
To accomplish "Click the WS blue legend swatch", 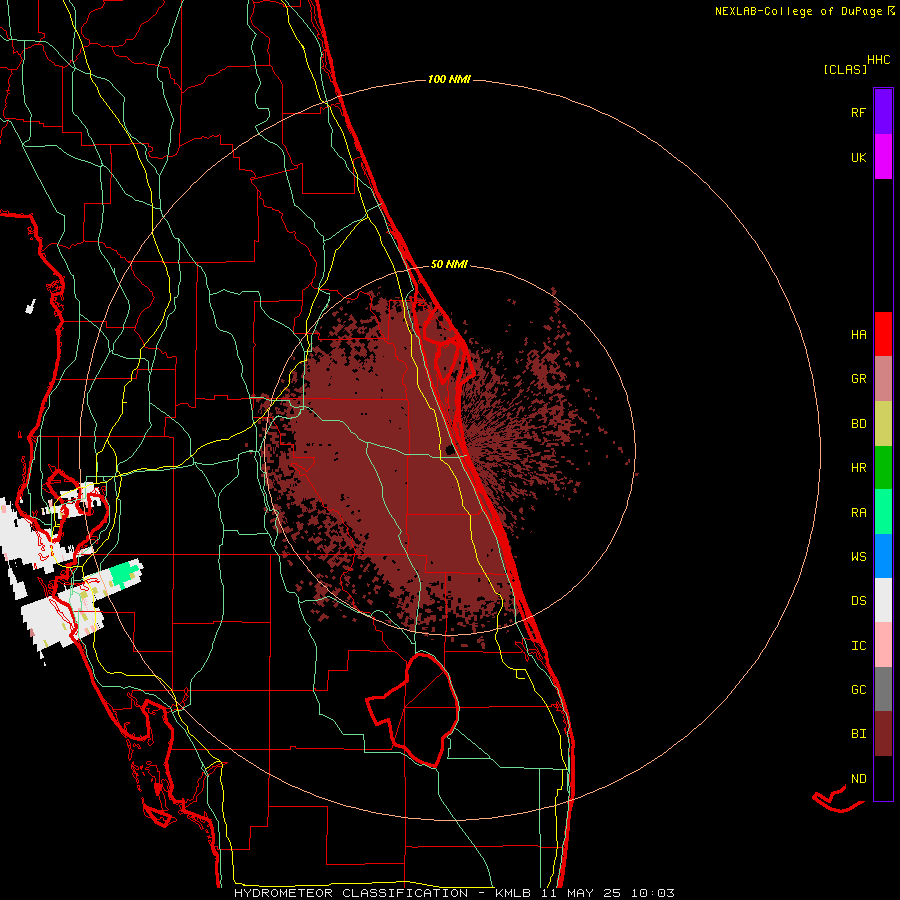I will 883,556.
